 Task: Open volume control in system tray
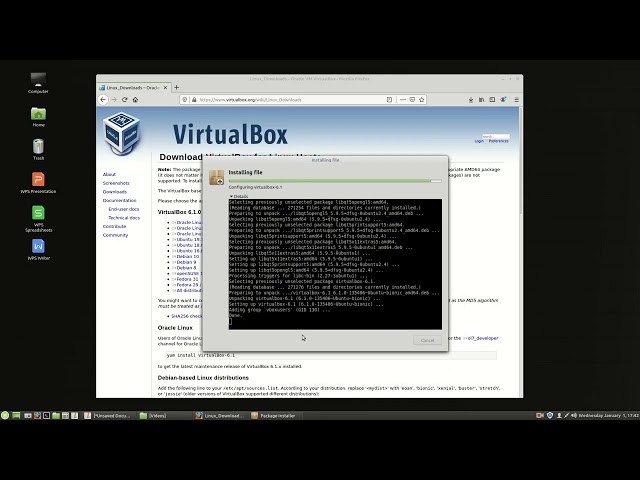coord(574,416)
